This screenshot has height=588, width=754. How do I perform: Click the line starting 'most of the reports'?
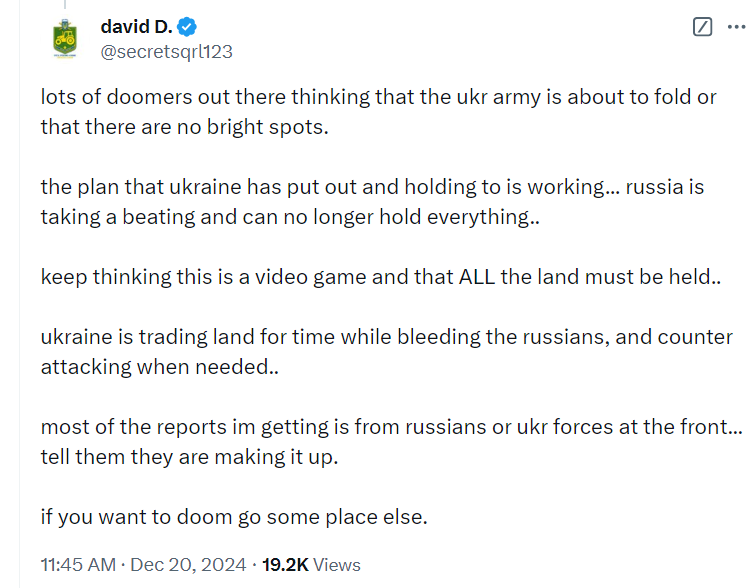pos(391,427)
